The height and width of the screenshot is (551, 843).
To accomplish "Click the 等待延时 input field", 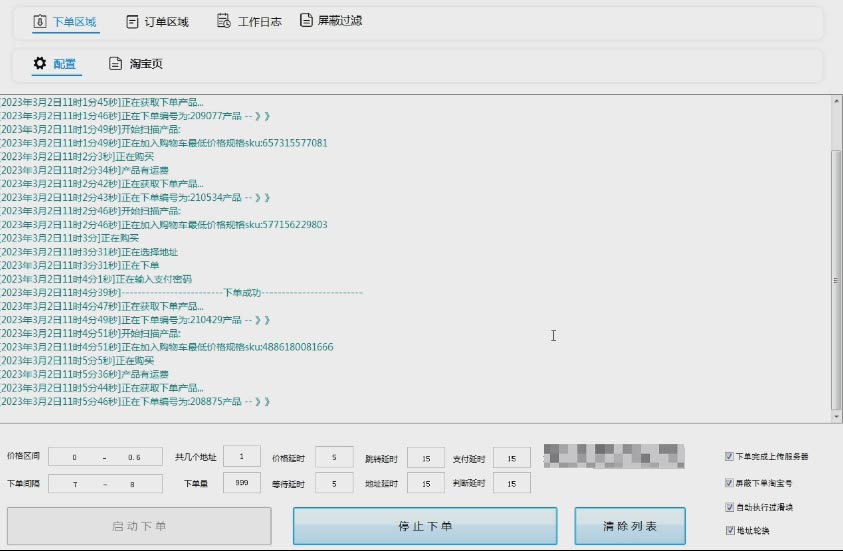I will [334, 484].
